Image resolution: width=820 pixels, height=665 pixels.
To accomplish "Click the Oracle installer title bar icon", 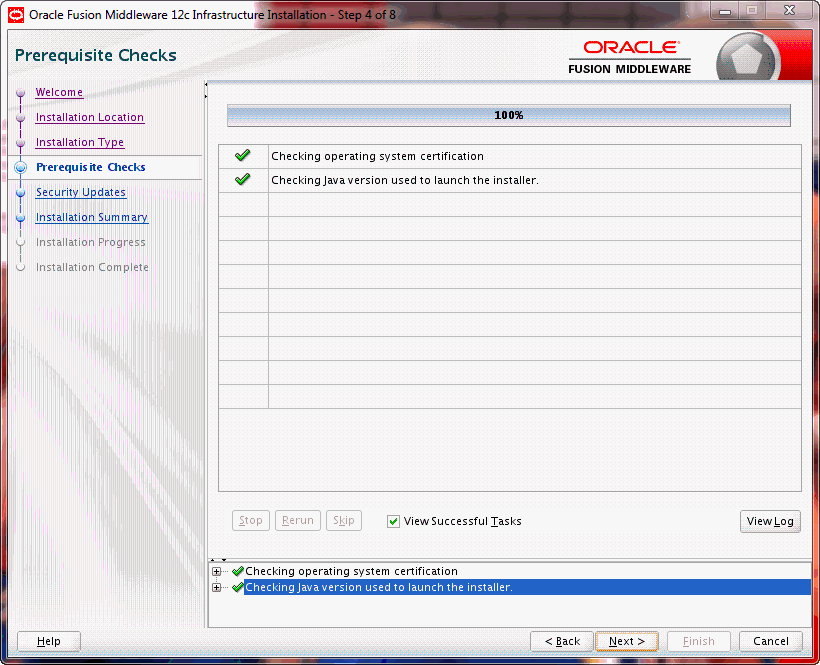I will pos(16,15).
